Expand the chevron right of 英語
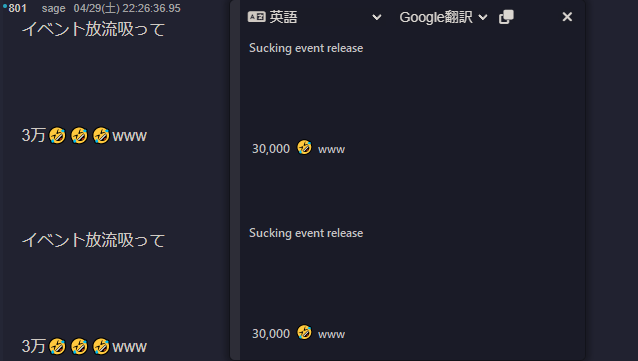Viewport: 638px width, 361px height. tap(377, 17)
